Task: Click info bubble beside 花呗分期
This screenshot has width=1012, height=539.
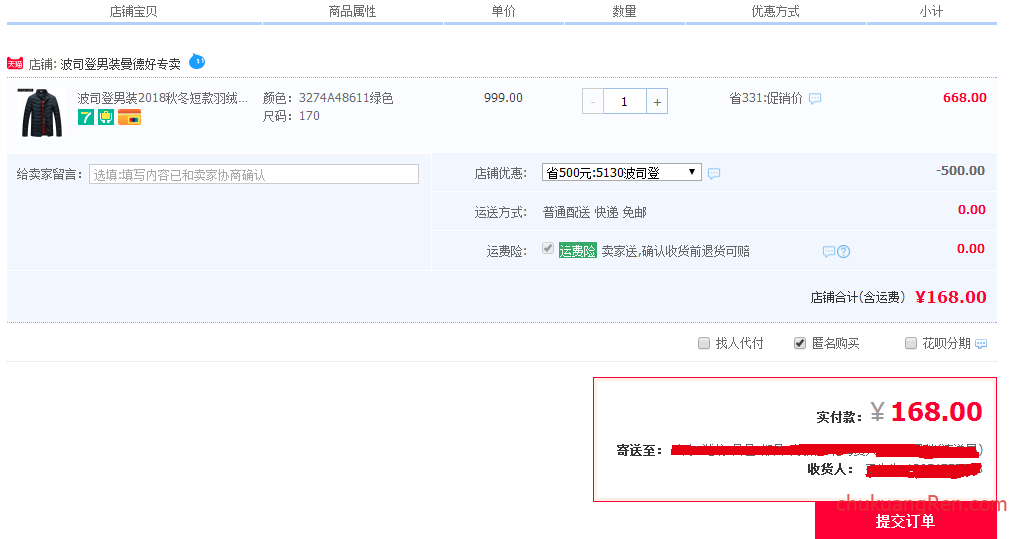Action: (x=981, y=344)
